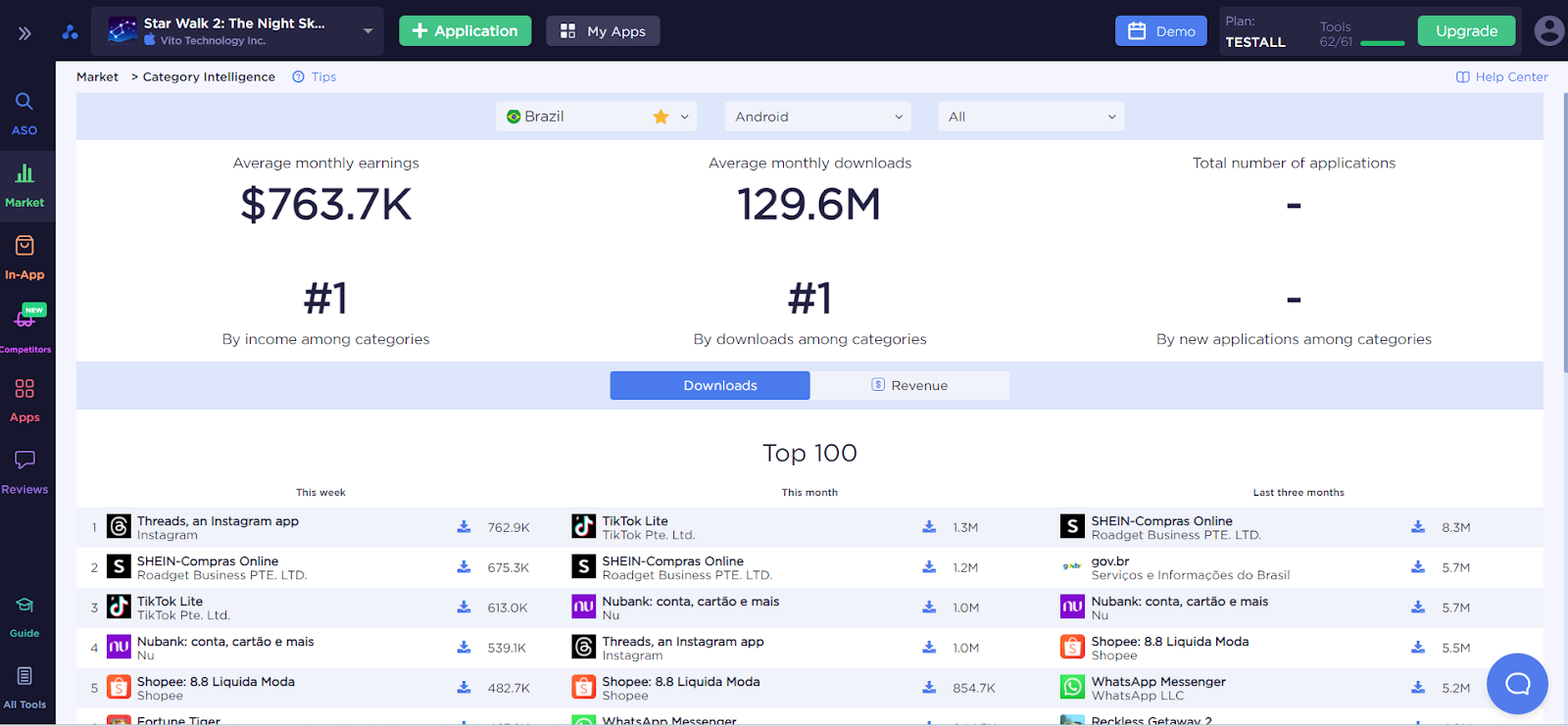
Task: Open the Brazil country dropdown
Action: [596, 117]
